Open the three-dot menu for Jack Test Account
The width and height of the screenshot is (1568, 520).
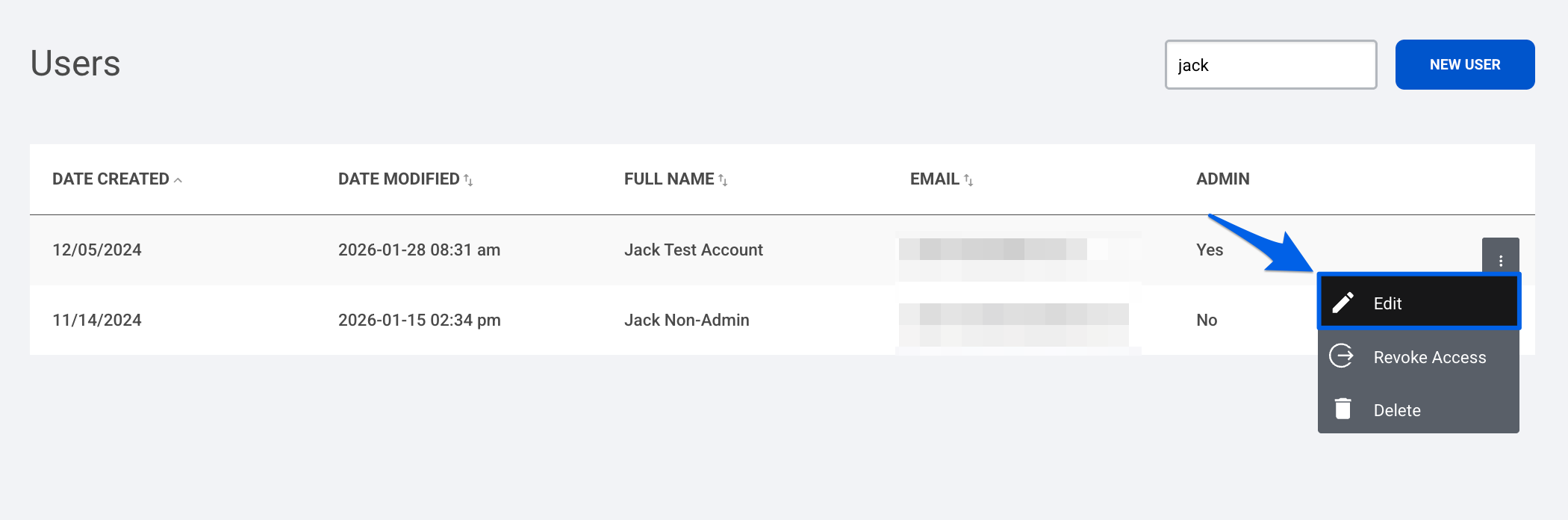coord(1501,261)
